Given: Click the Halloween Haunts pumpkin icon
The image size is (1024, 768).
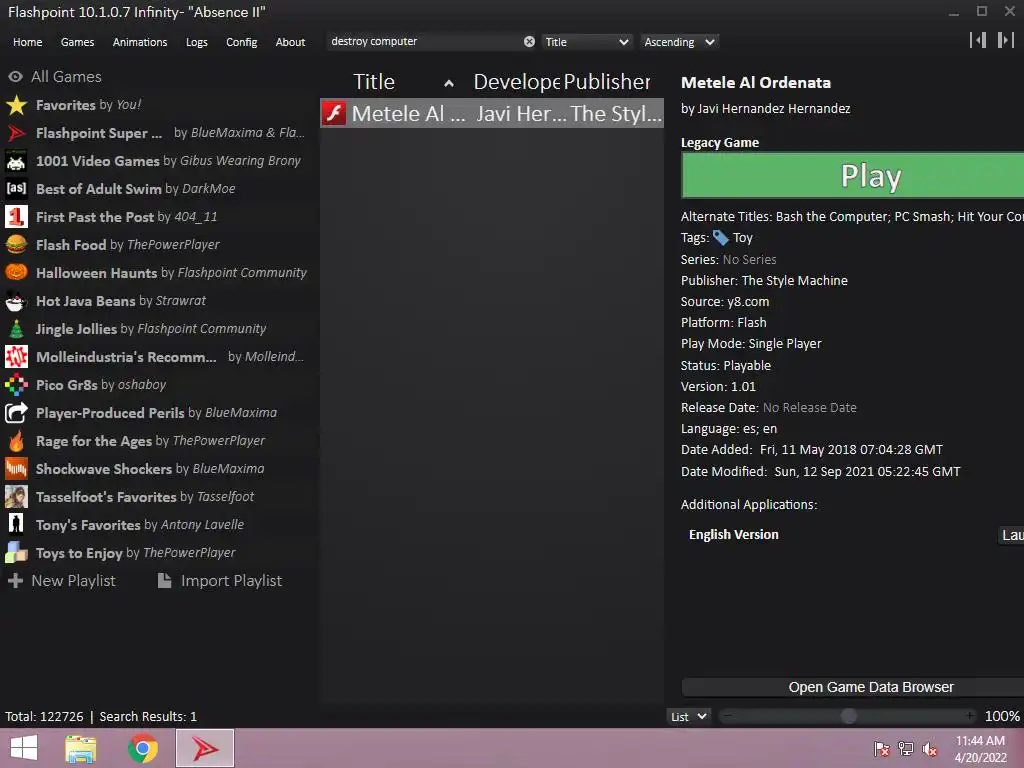Looking at the screenshot, I should pos(16,273).
